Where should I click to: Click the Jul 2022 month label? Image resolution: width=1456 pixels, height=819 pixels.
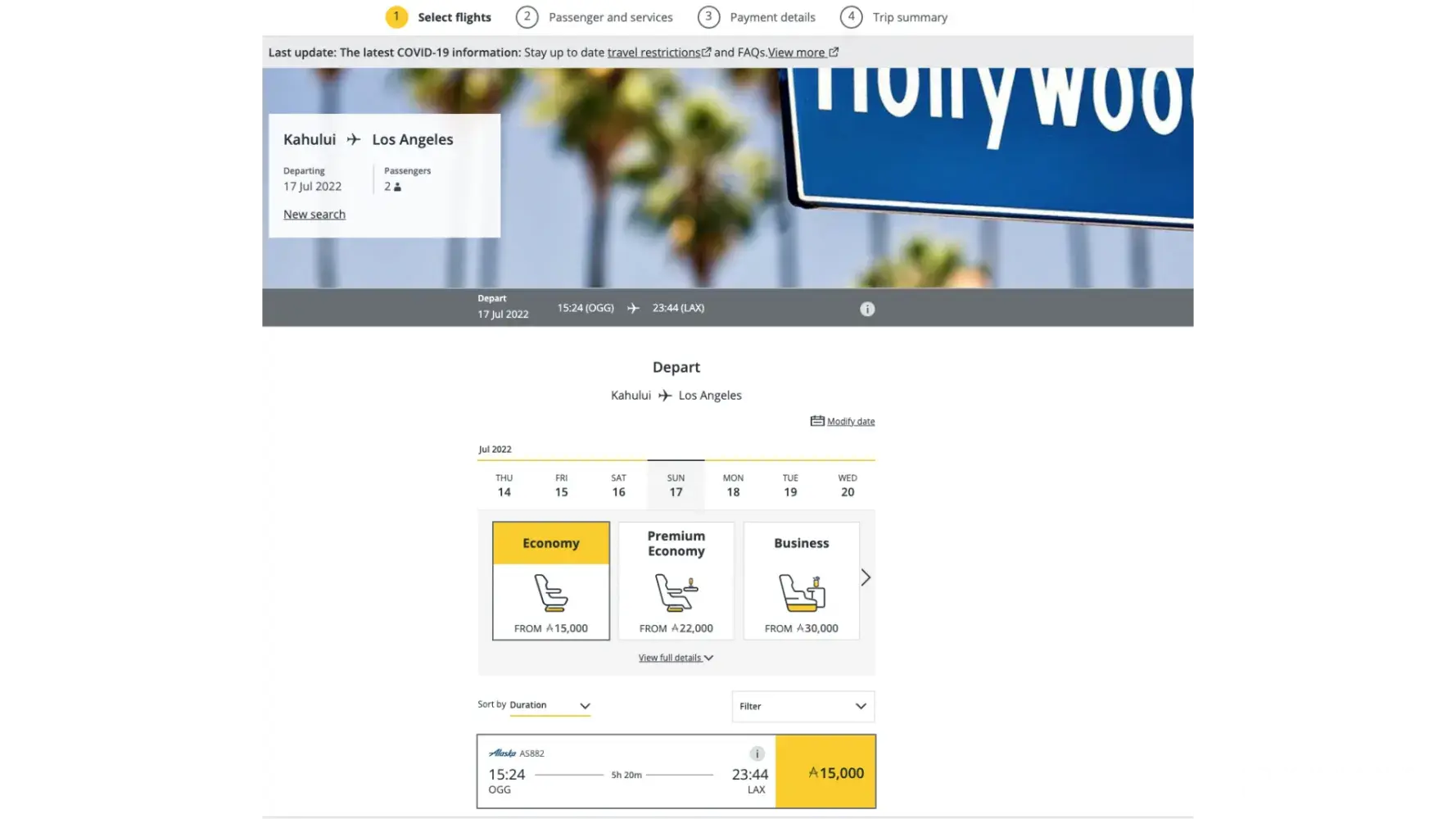click(495, 450)
